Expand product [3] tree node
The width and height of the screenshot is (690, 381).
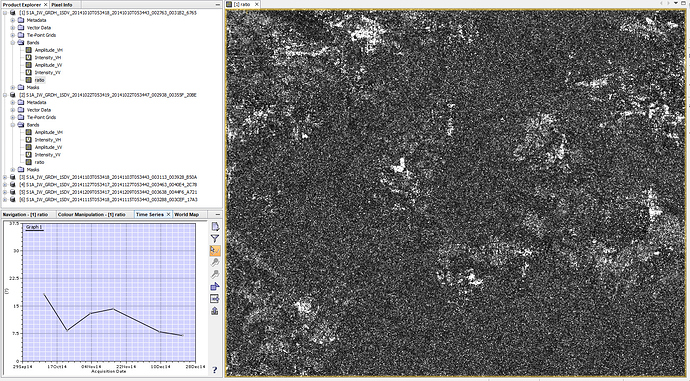[5, 177]
